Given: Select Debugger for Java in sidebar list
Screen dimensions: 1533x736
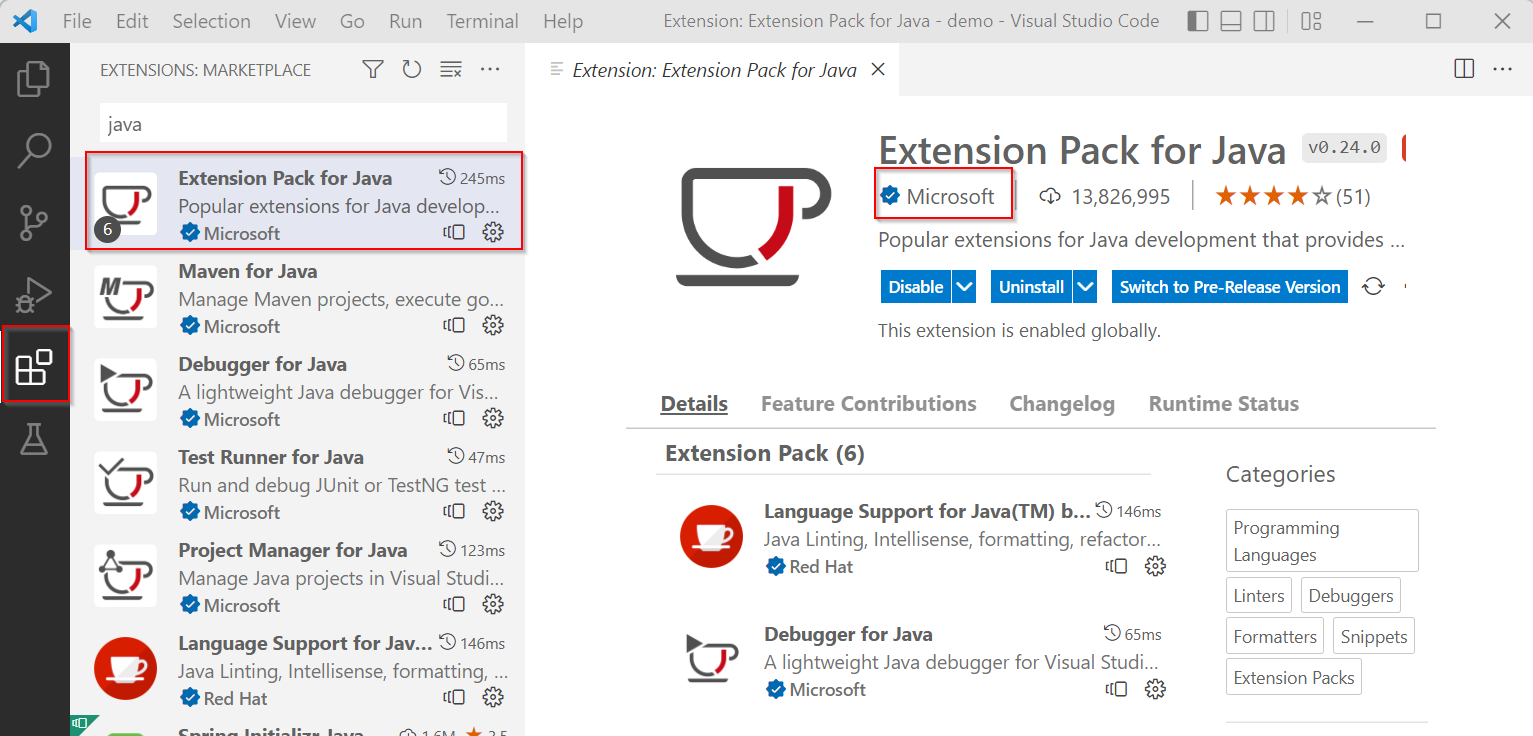Looking at the screenshot, I should pos(298,391).
